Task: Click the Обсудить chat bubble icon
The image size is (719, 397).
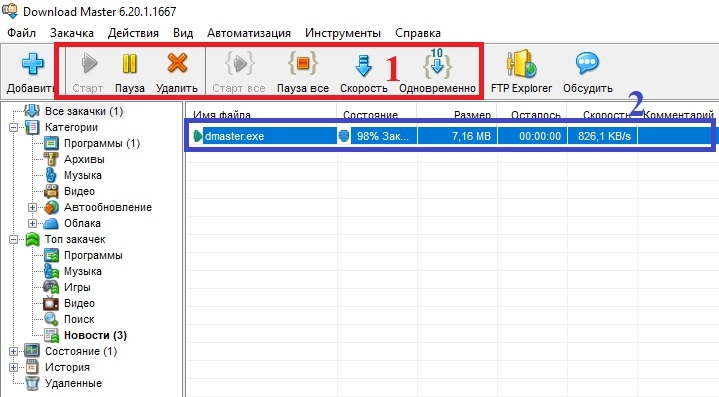Action: (x=587, y=63)
